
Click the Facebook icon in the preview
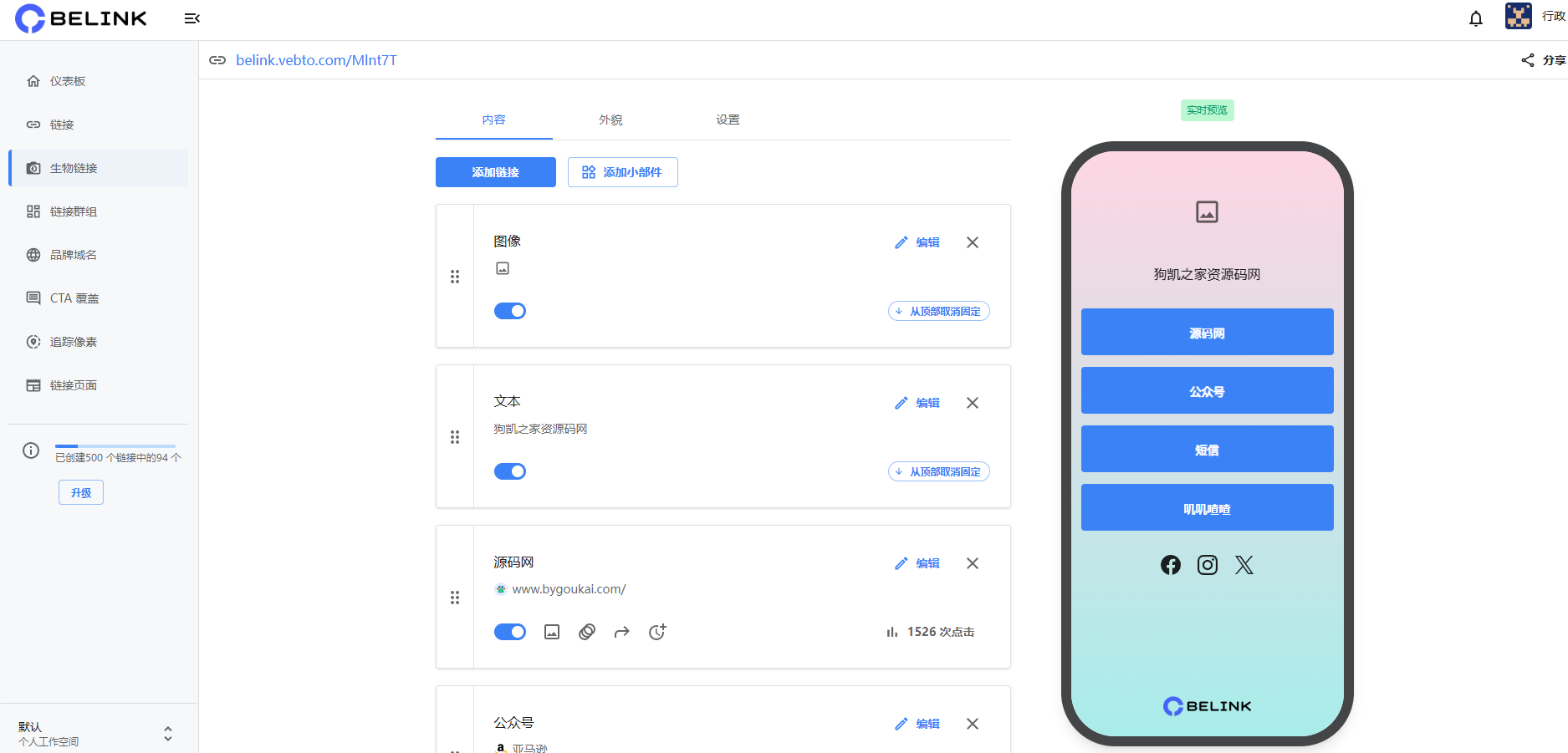pos(1171,565)
